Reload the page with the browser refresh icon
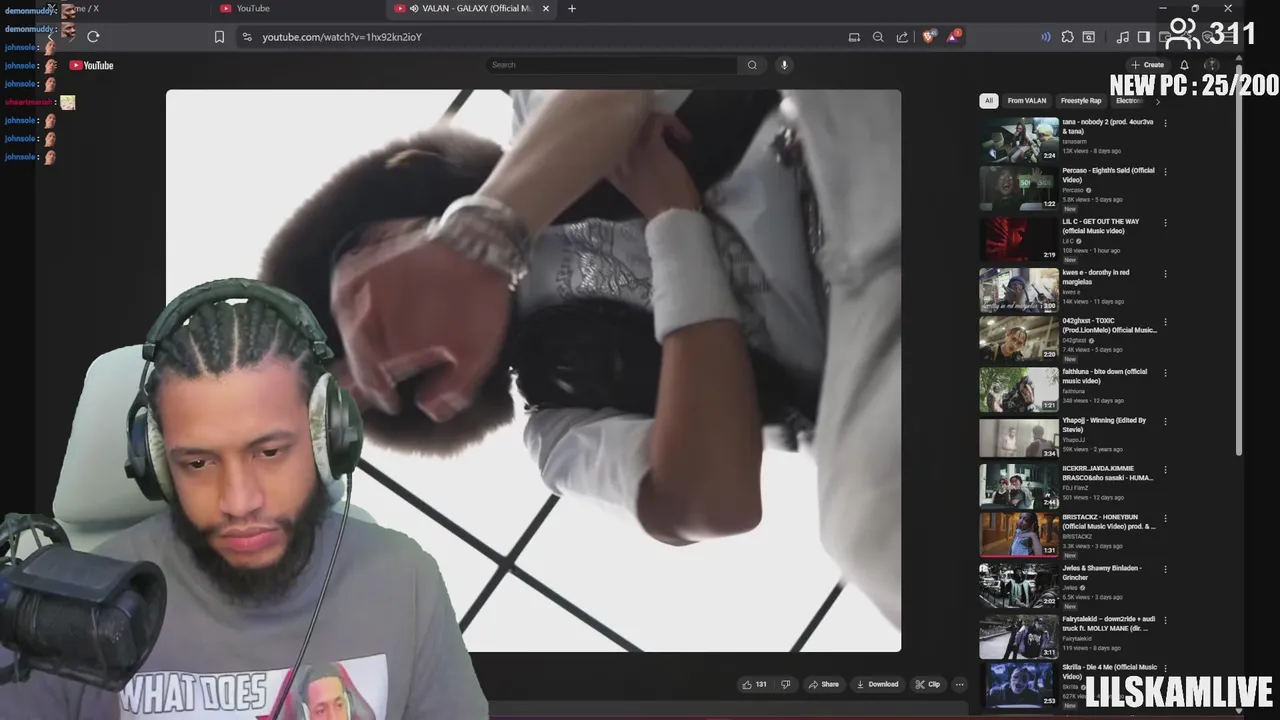 click(x=93, y=37)
